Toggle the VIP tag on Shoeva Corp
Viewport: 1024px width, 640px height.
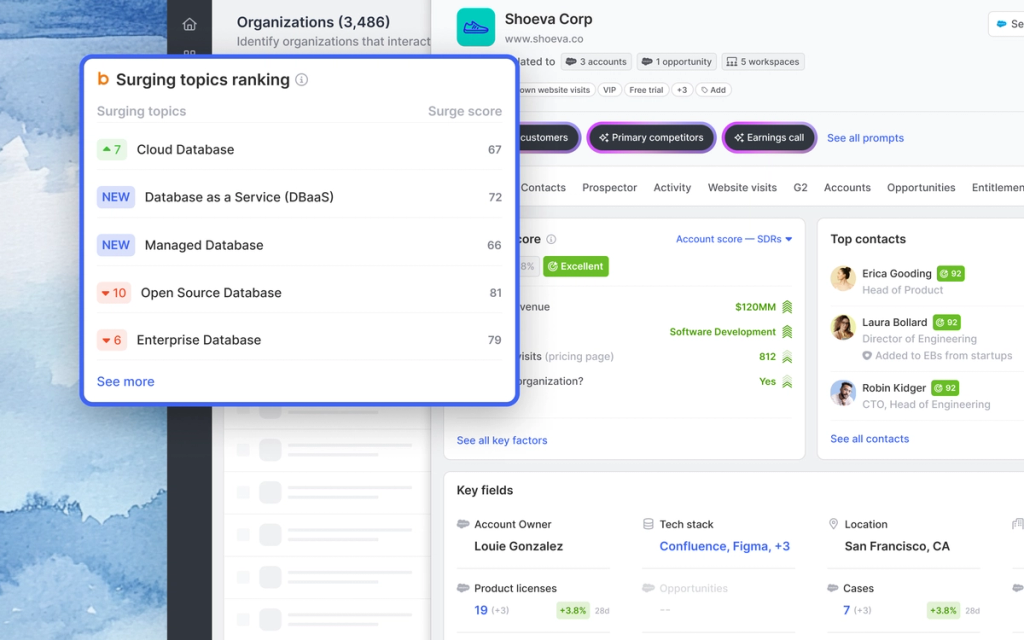pyautogui.click(x=607, y=89)
